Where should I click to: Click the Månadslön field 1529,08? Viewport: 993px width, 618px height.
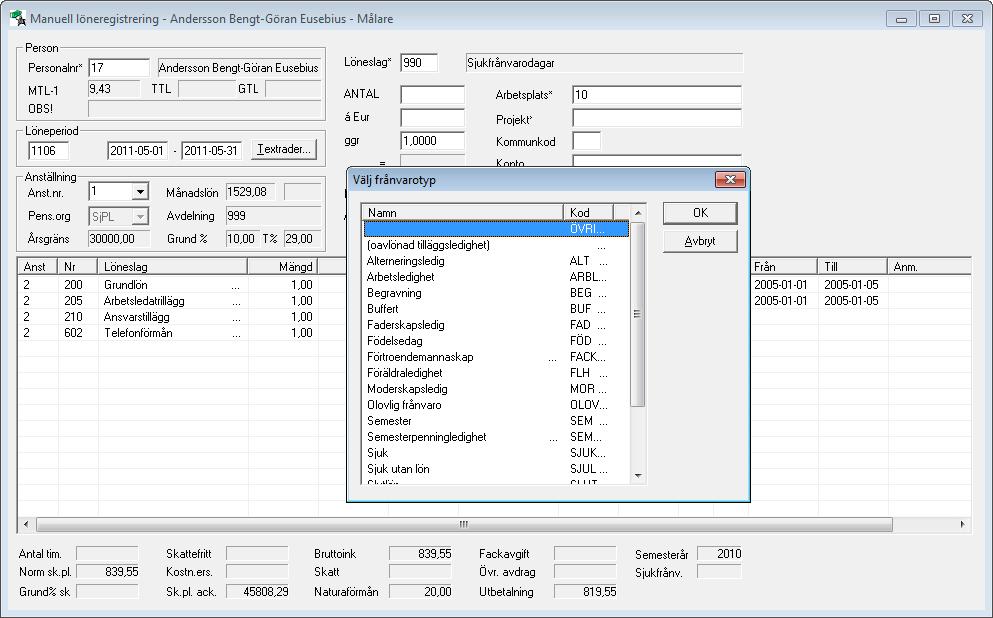[x=251, y=192]
